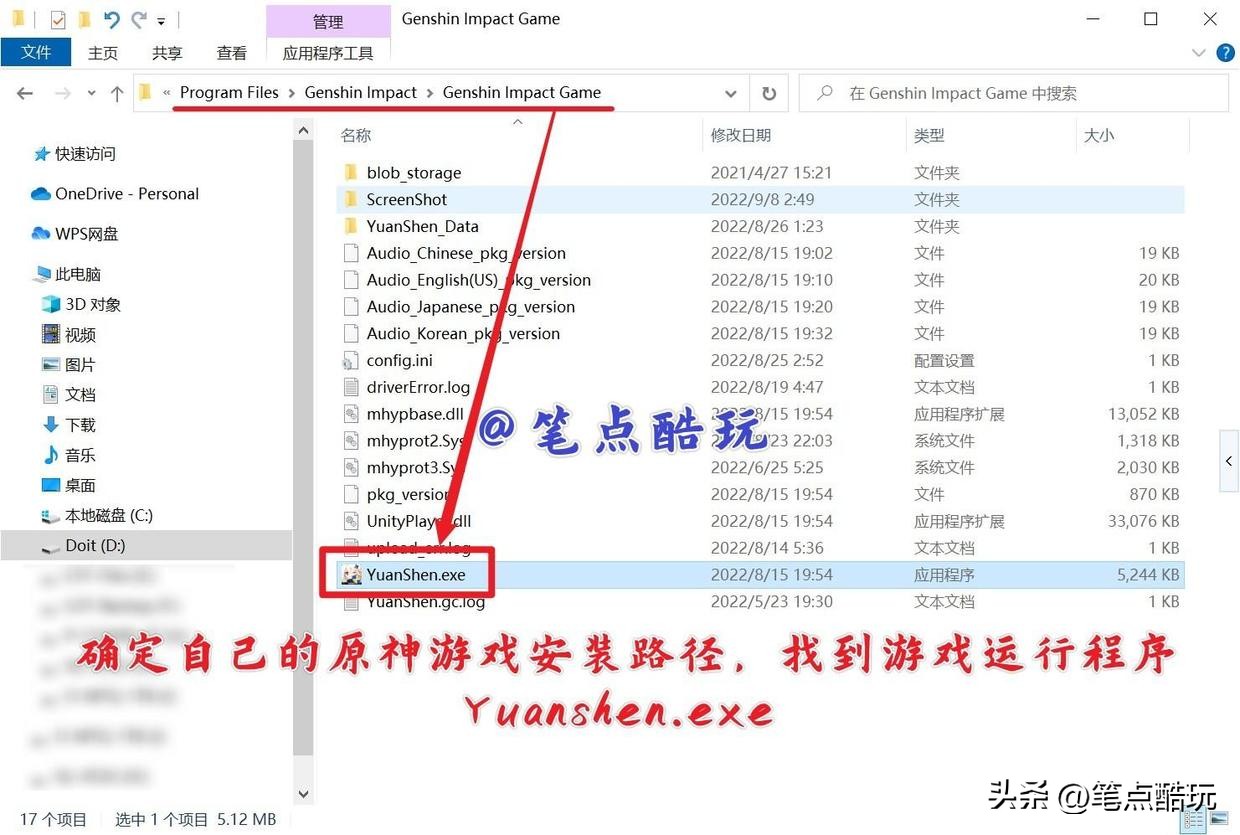Open the address bar history dropdown
Screen dimensions: 1240x835
(x=731, y=92)
